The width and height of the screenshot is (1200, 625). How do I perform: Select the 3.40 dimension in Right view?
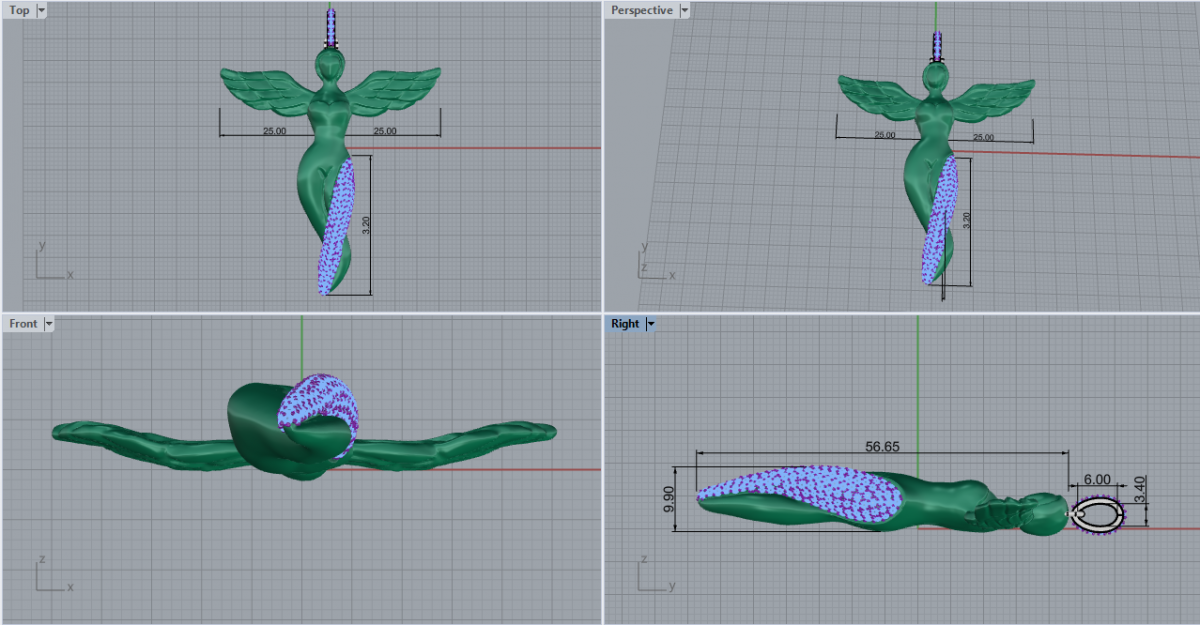(1141, 491)
